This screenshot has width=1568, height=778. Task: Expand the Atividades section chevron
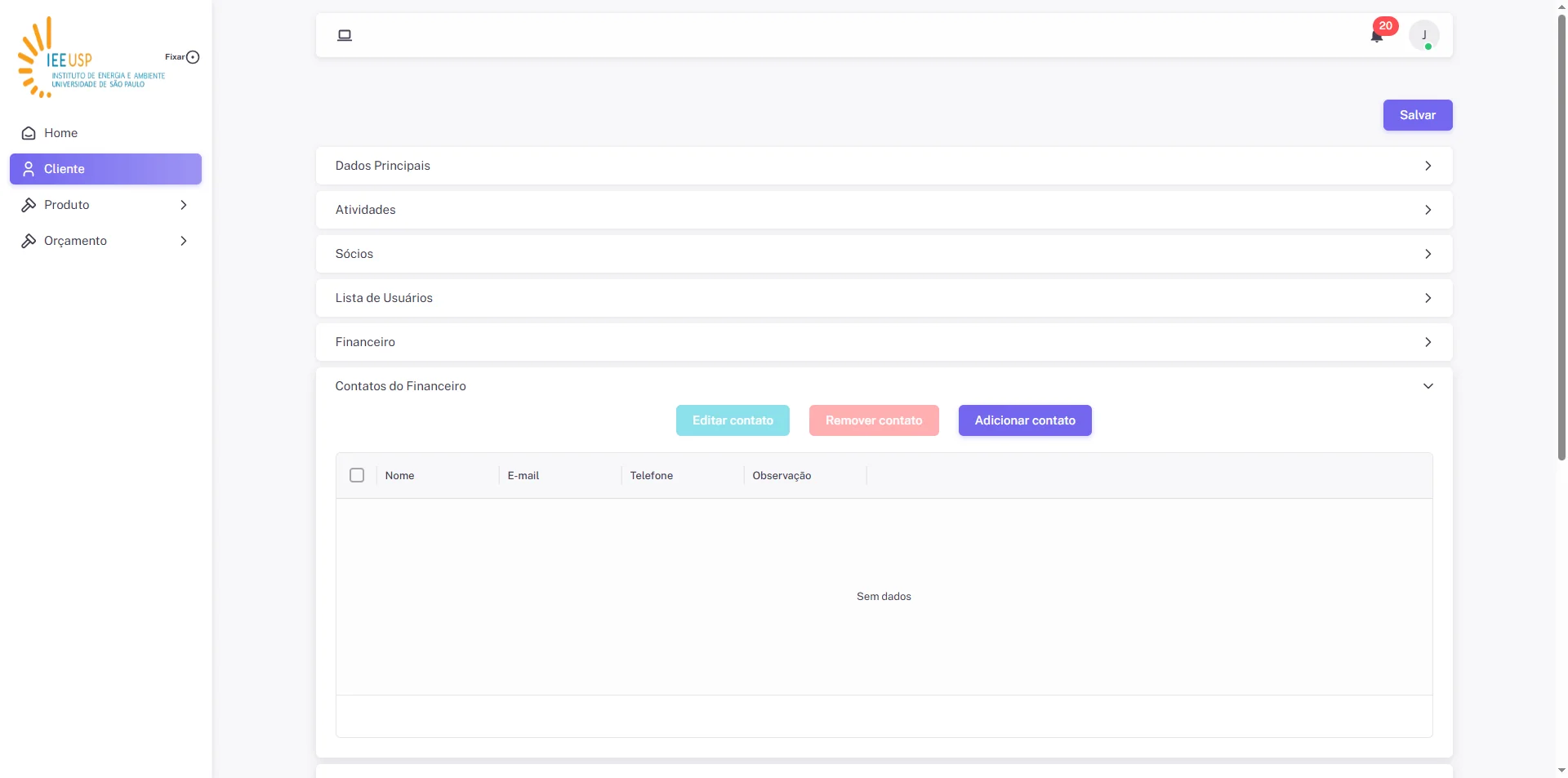[1428, 210]
